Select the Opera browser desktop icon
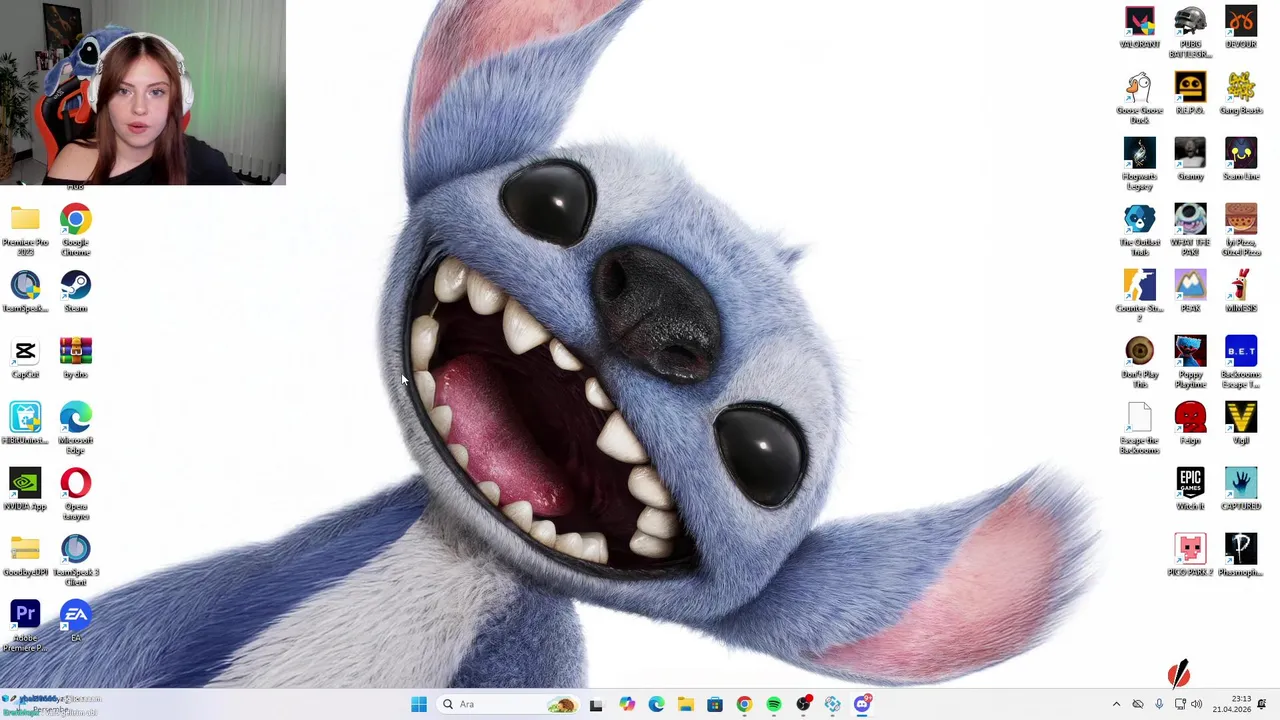 pyautogui.click(x=75, y=494)
